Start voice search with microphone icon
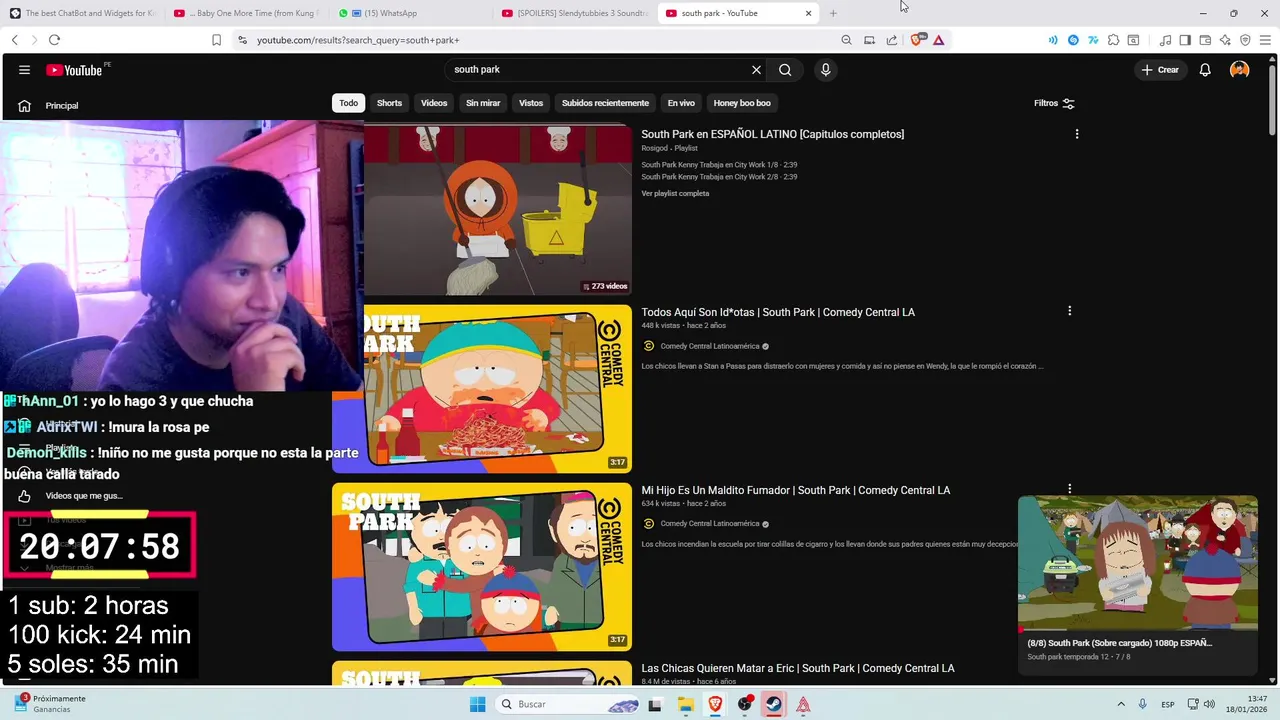 click(825, 70)
